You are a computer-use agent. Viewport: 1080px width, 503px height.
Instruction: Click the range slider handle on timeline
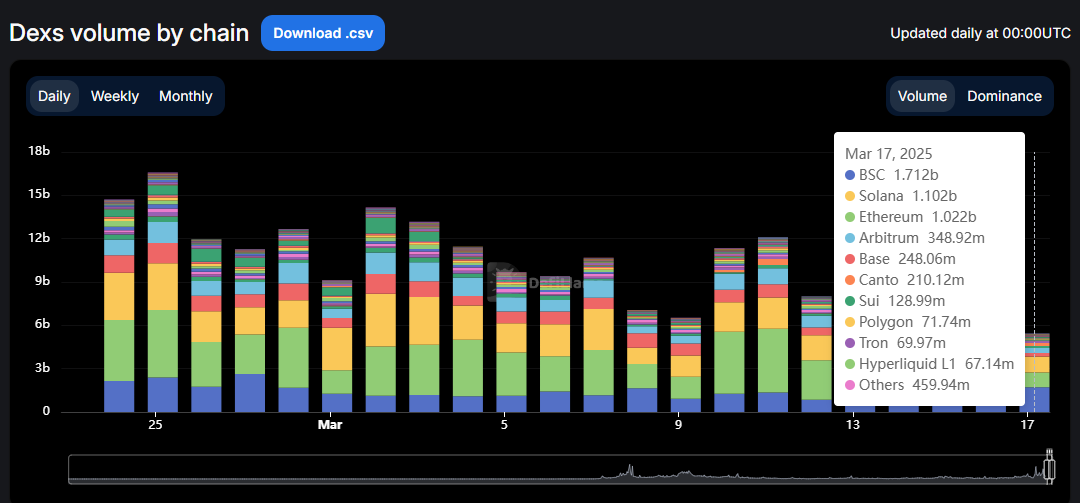tap(1049, 467)
